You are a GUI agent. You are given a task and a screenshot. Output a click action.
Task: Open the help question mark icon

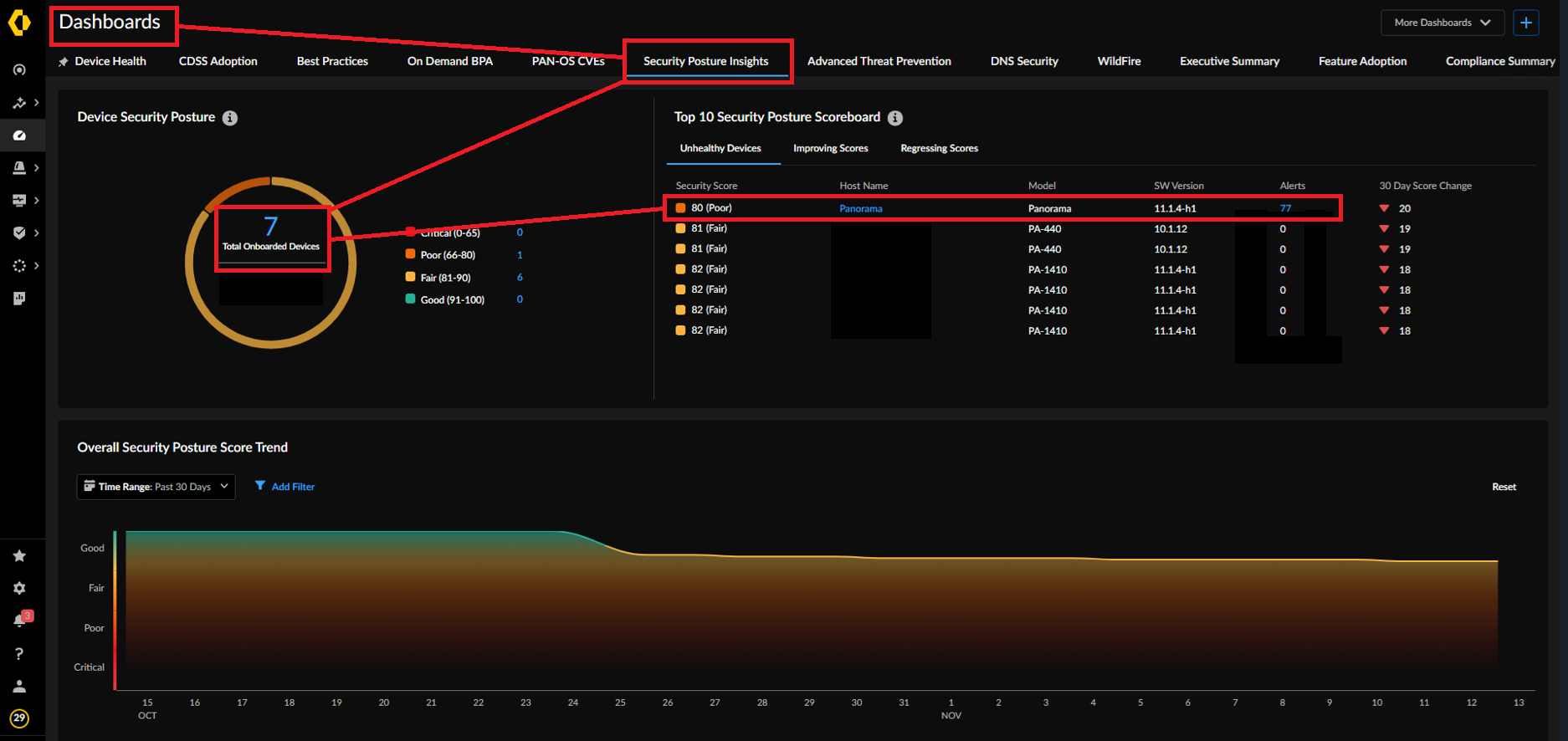pyautogui.click(x=19, y=653)
